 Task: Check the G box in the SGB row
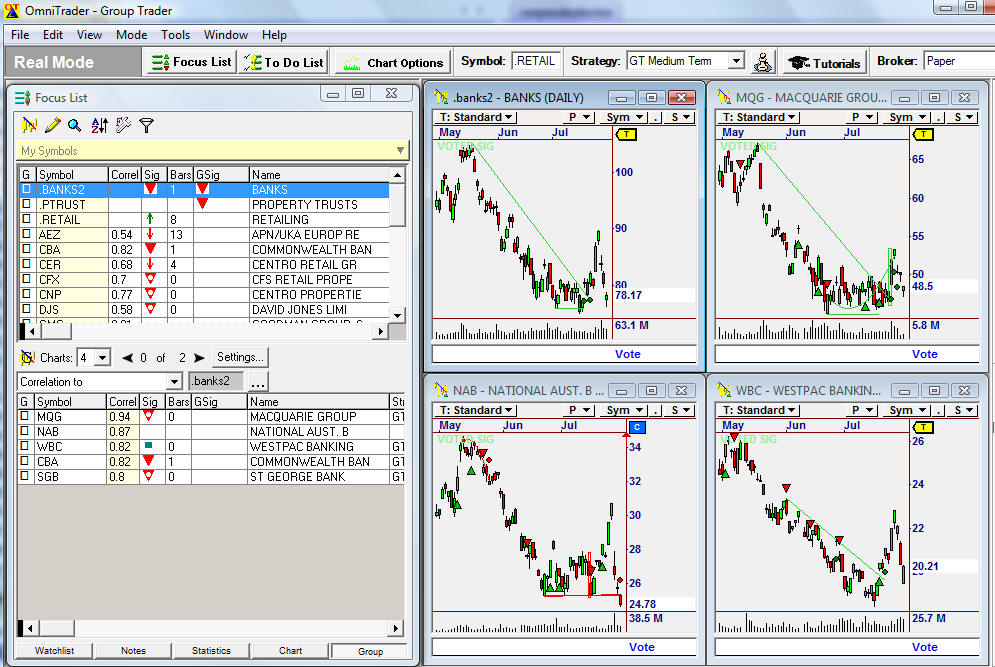coord(24,476)
